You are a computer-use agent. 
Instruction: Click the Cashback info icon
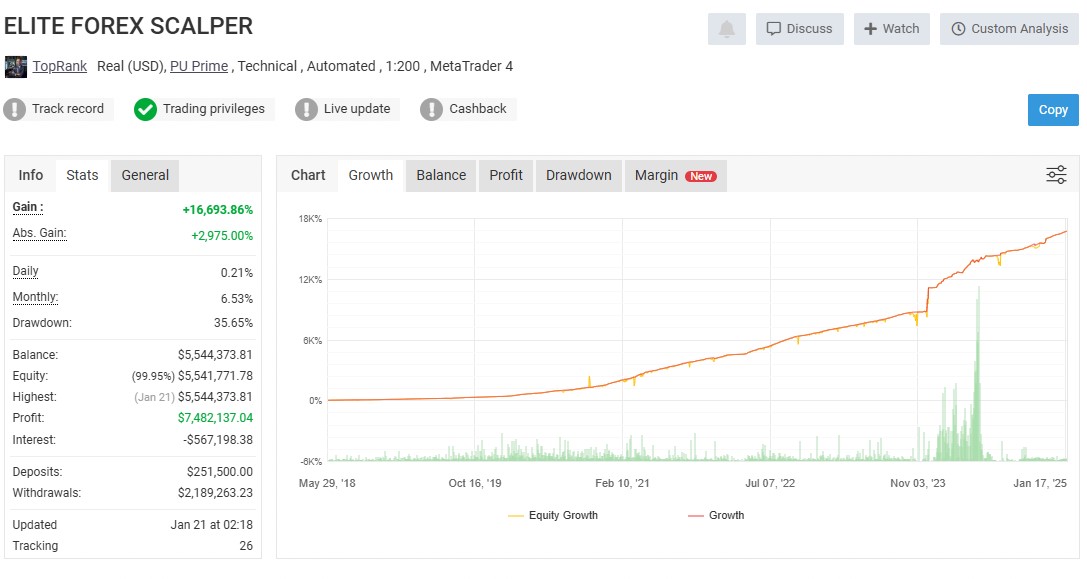coord(432,109)
